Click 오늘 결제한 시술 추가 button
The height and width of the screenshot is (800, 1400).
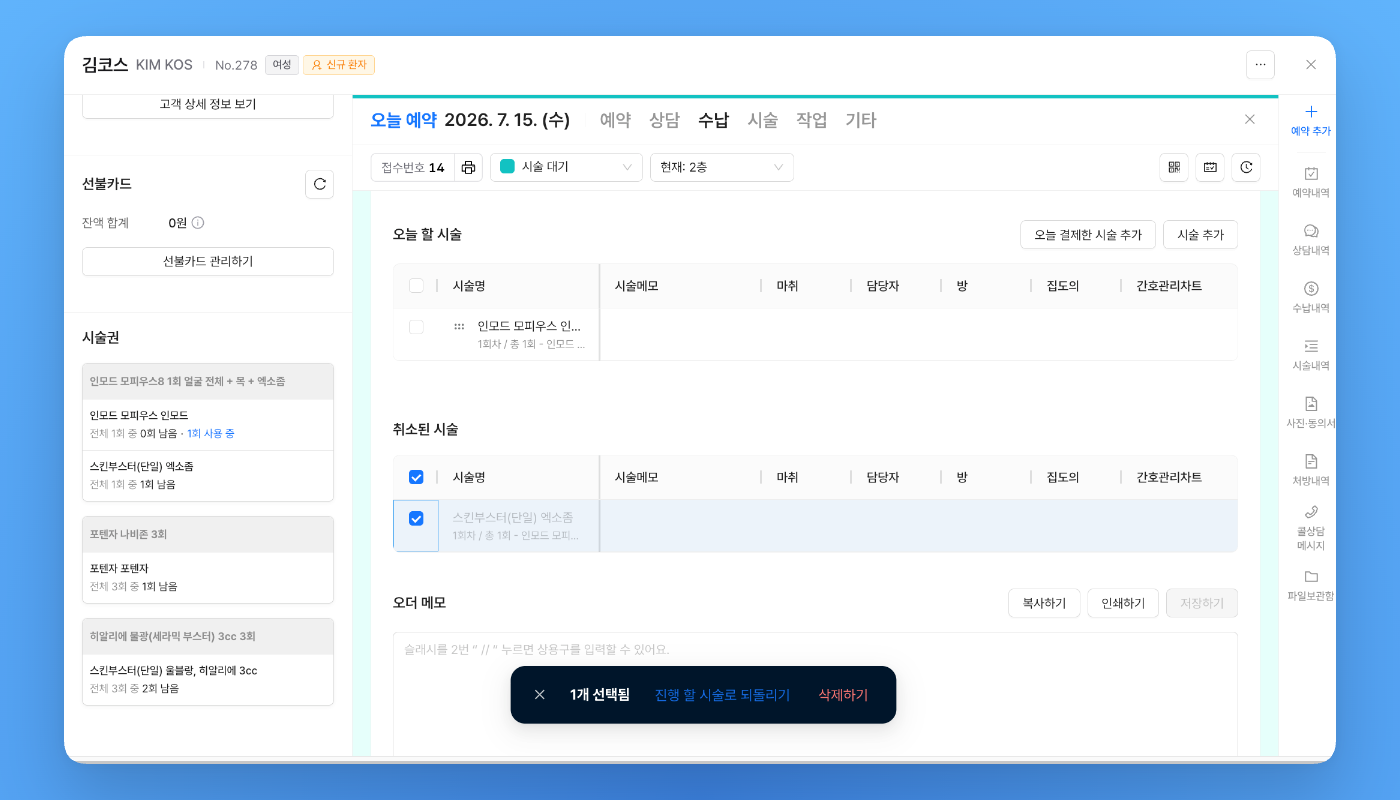(1088, 234)
